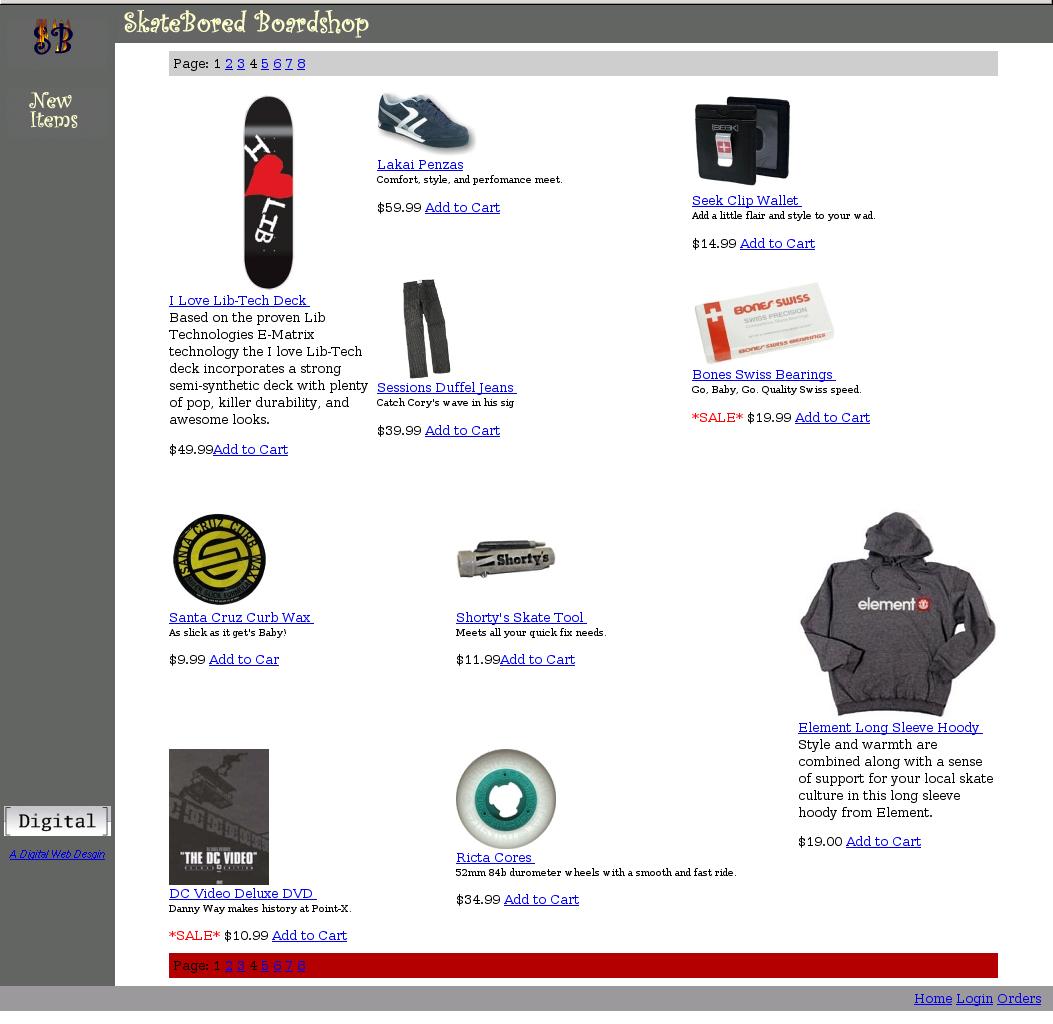The image size is (1053, 1024).
Task: Click the Bones Swiss Bearings box image
Action: point(764,322)
